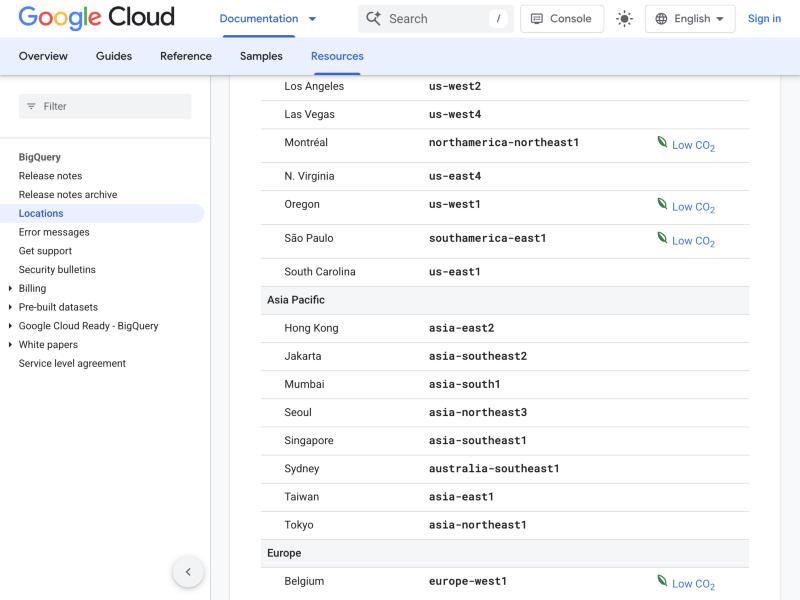This screenshot has height=600, width=800.
Task: Click the us-west2 region code
Action: tap(455, 86)
